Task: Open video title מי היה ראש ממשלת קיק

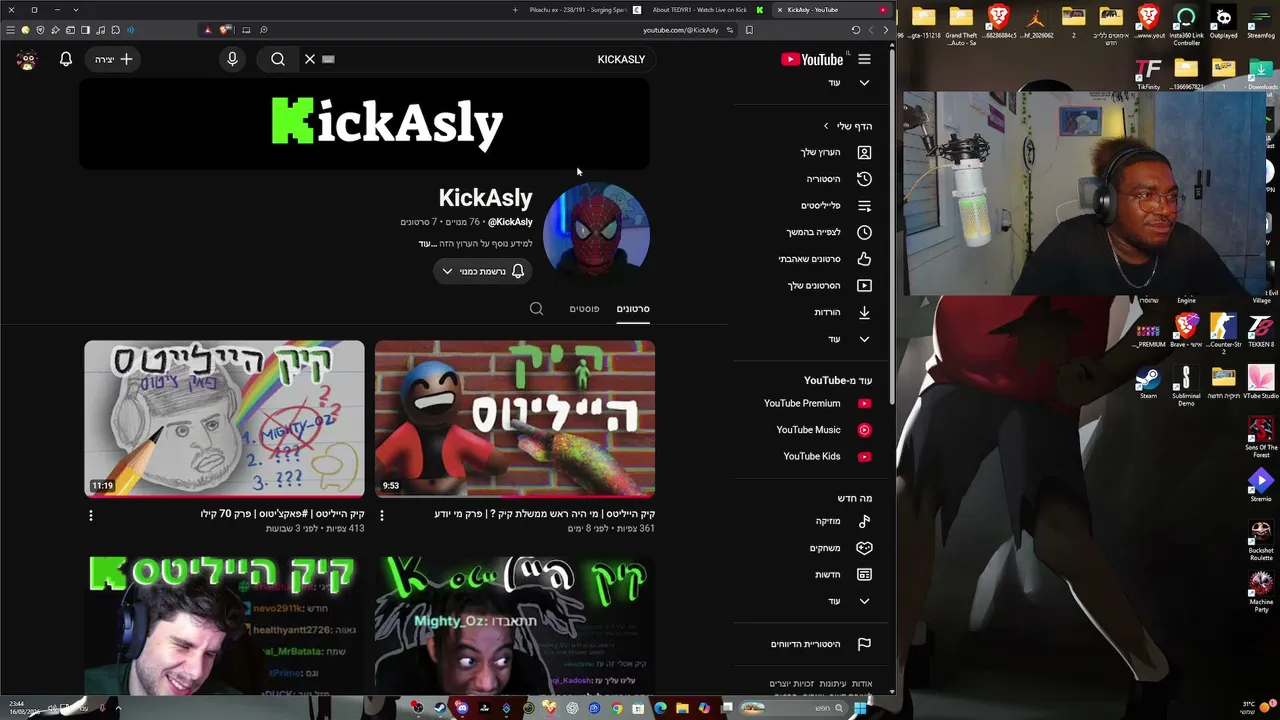Action: [545, 514]
